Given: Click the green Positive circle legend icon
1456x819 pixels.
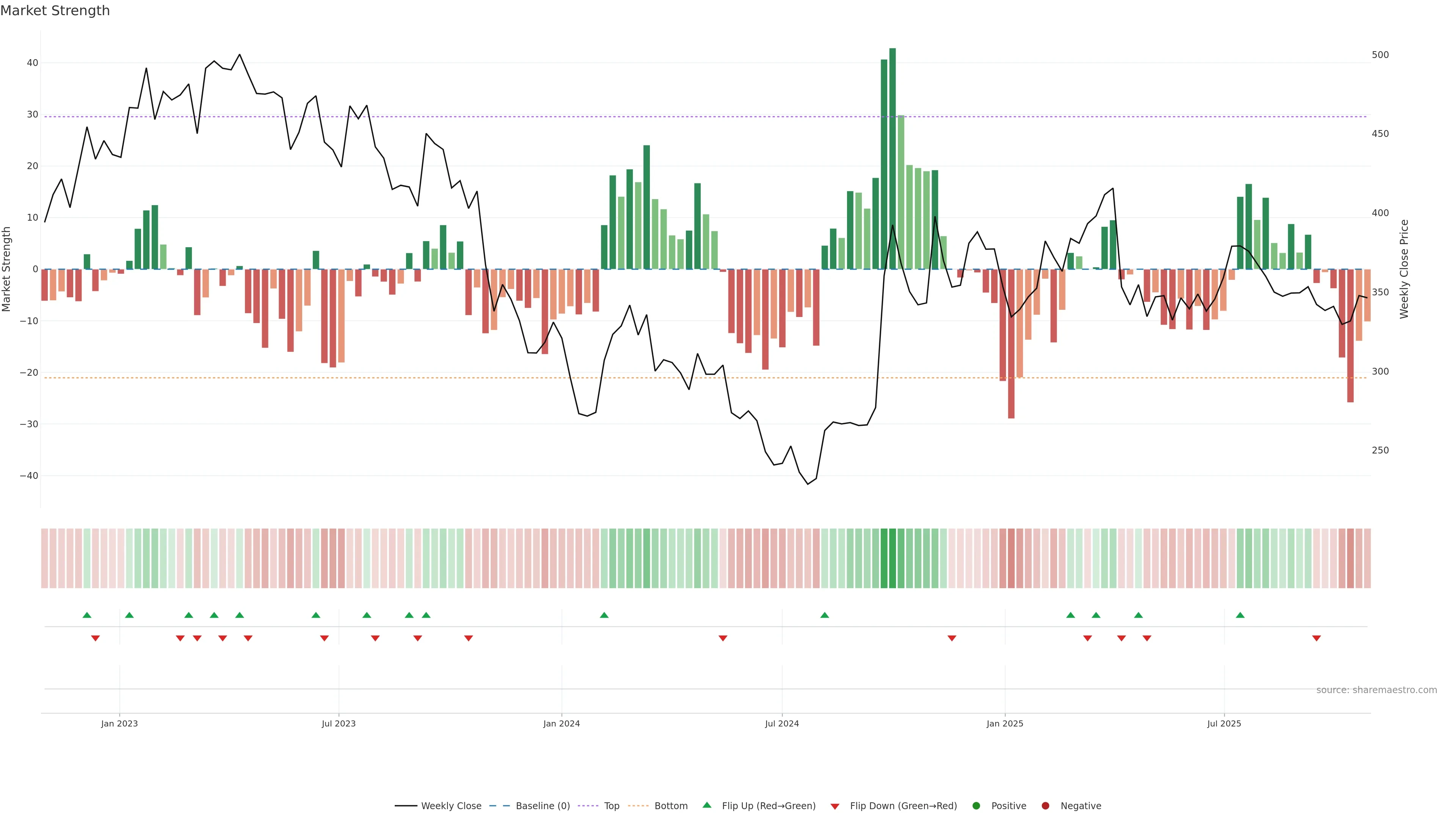Looking at the screenshot, I should (976, 805).
